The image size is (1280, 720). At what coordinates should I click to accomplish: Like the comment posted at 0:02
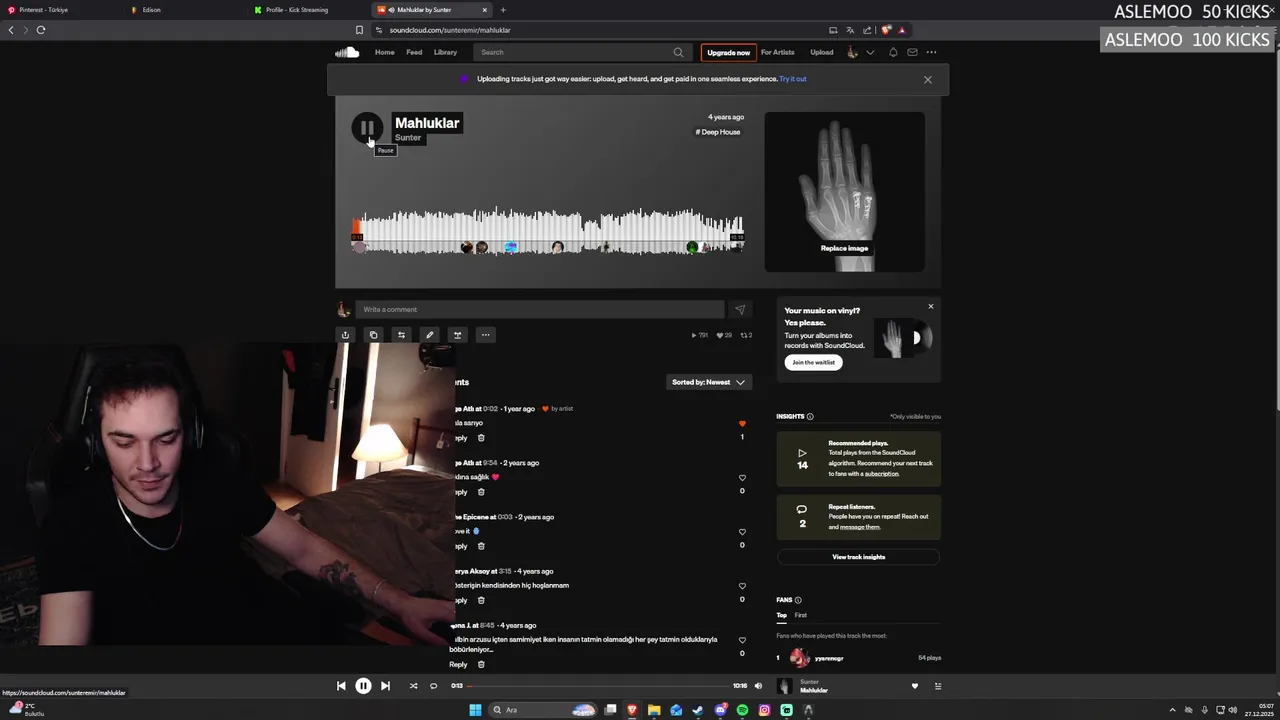pyautogui.click(x=742, y=424)
